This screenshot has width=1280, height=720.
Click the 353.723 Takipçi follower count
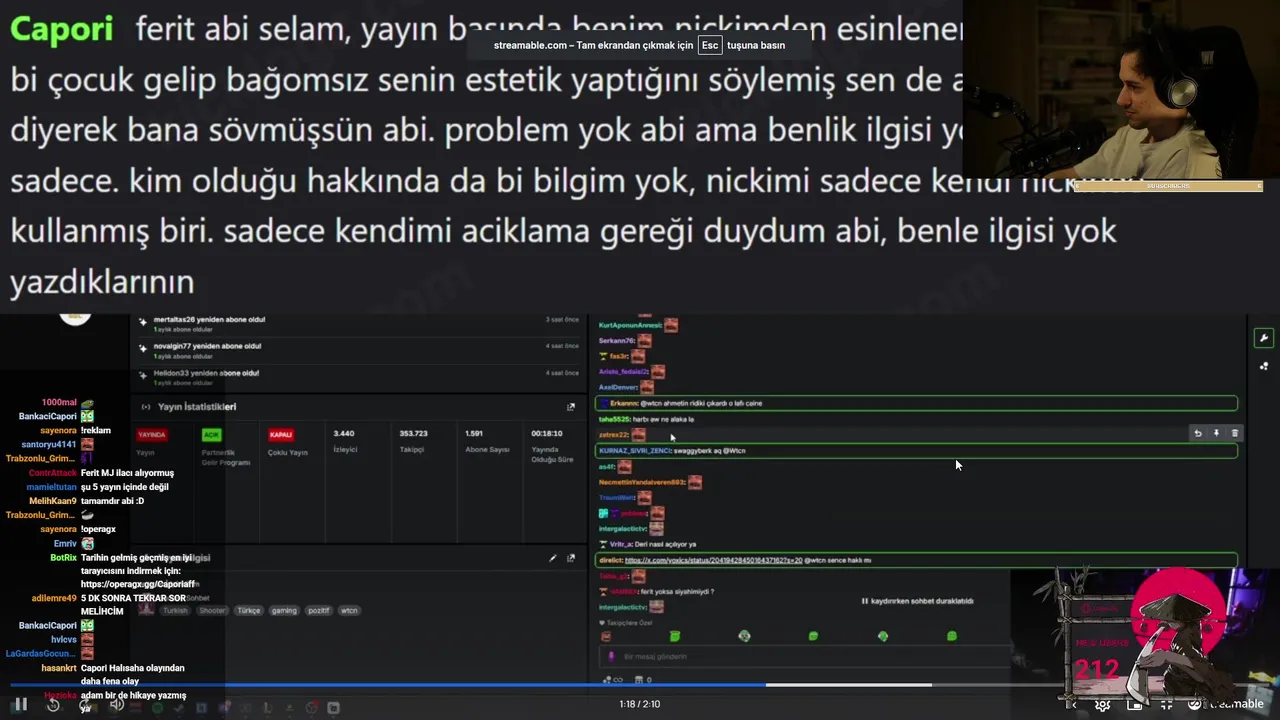point(413,441)
